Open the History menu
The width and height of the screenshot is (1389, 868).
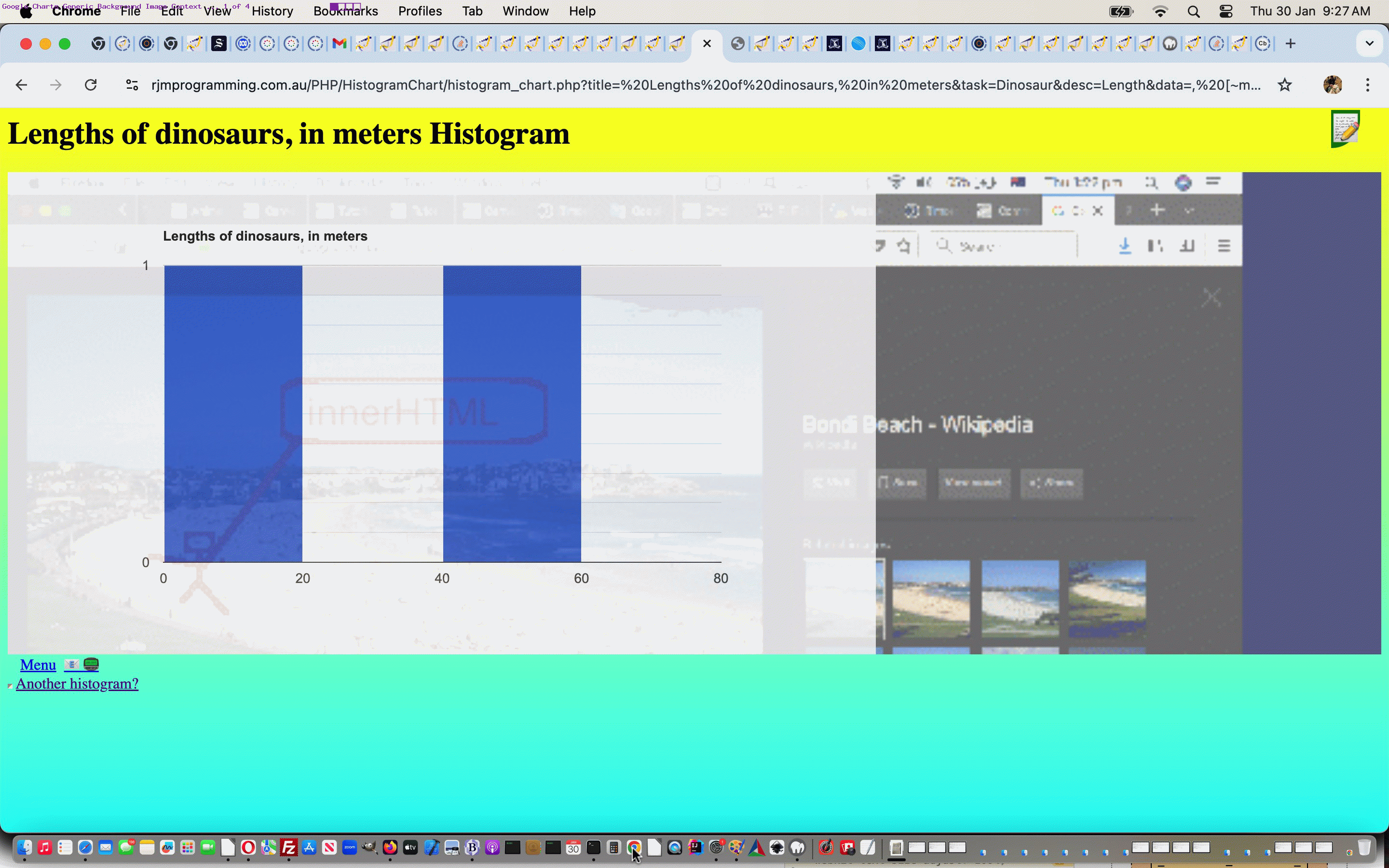[272, 12]
